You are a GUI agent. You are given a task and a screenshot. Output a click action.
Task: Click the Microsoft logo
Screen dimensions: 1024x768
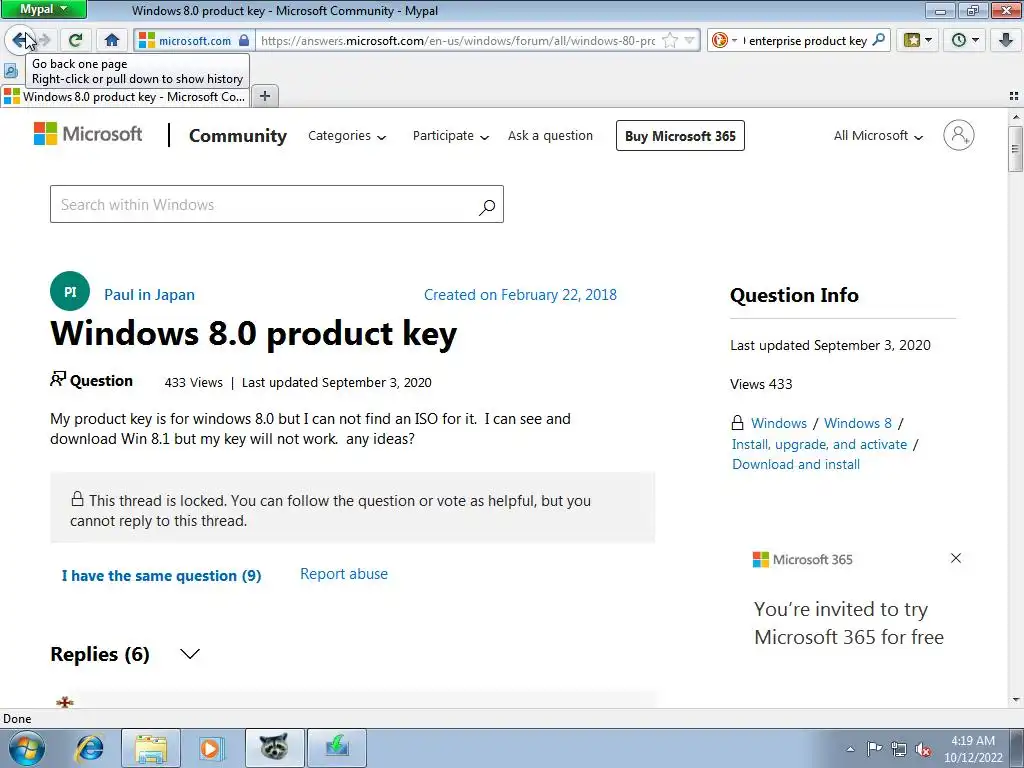tap(88, 134)
